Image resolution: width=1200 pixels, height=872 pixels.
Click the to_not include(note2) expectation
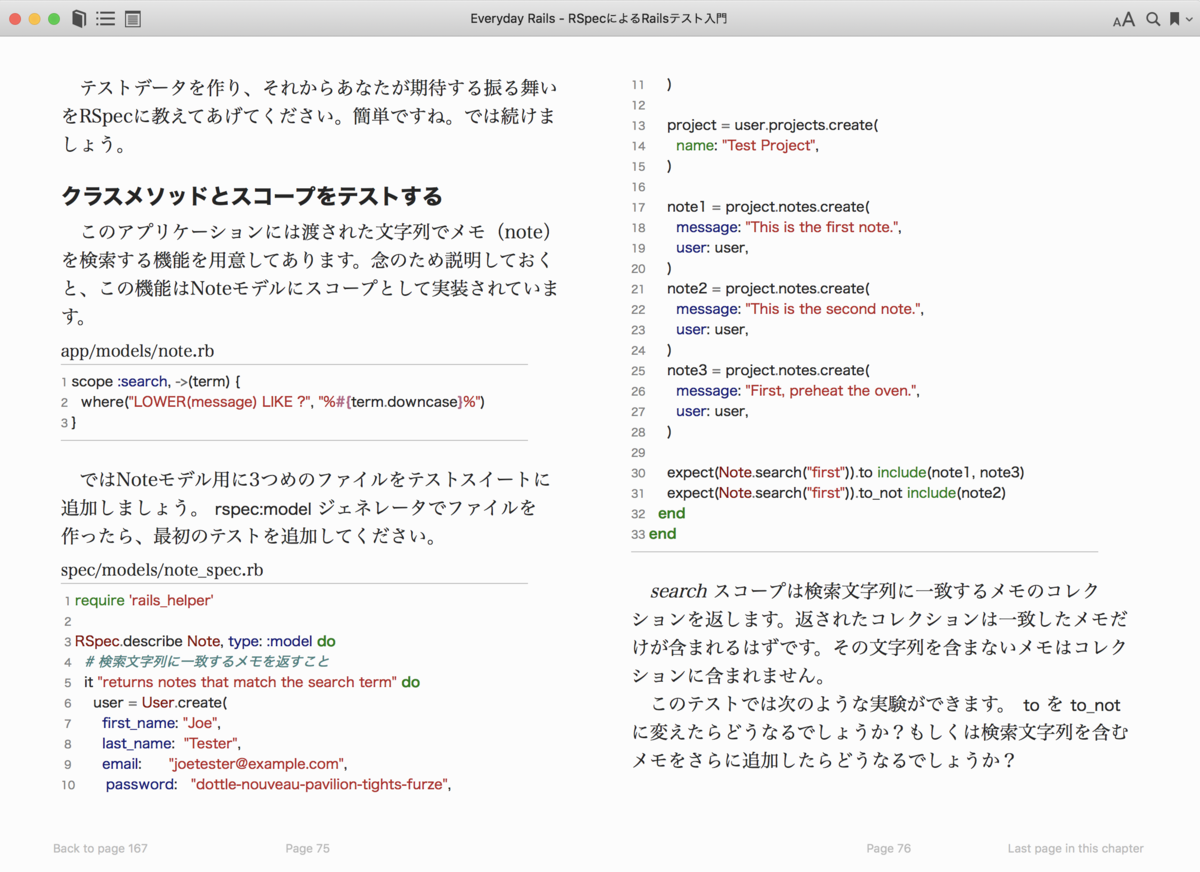tap(836, 493)
